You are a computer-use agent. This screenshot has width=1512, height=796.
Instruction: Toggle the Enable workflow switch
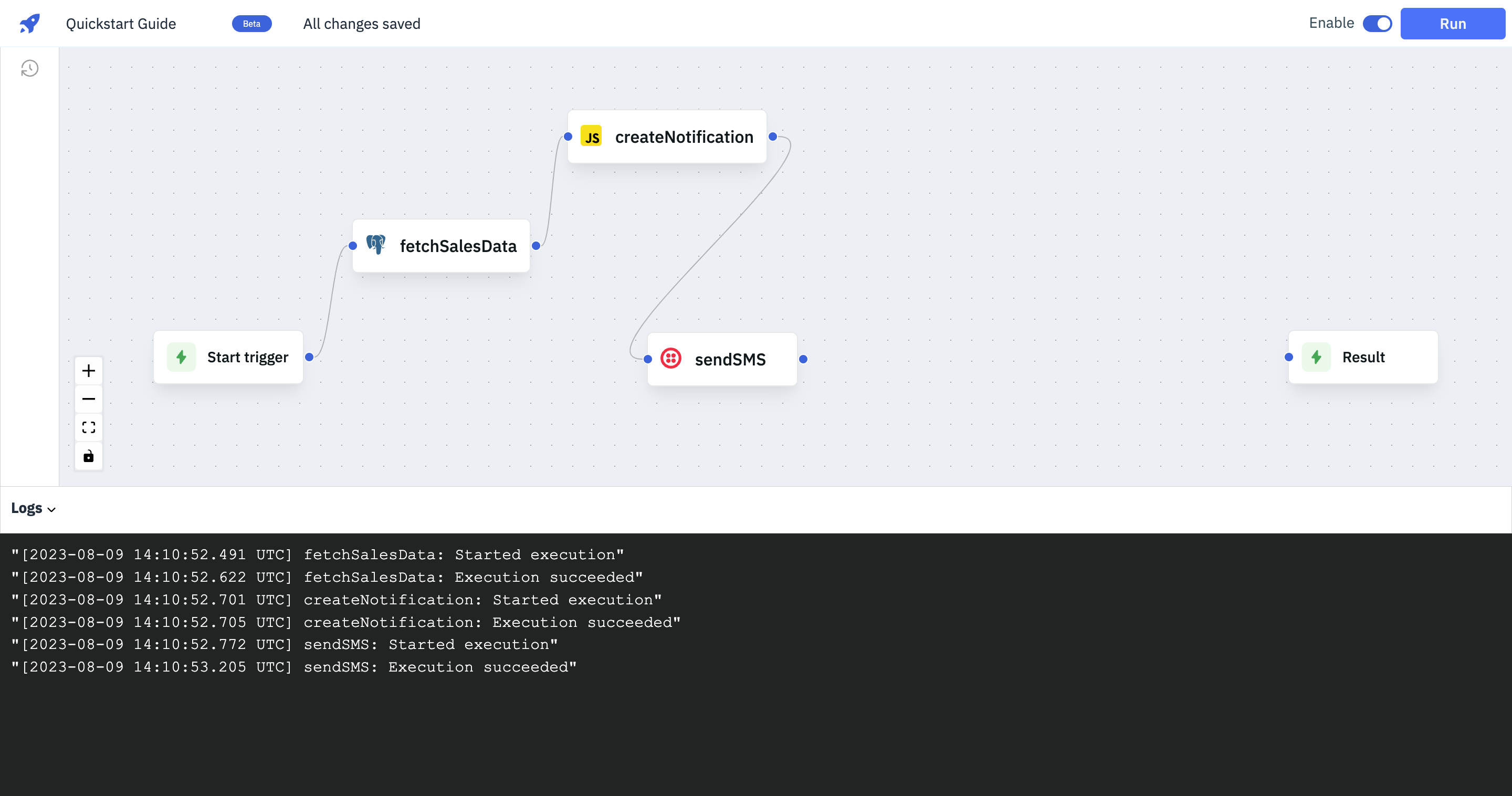(x=1377, y=24)
